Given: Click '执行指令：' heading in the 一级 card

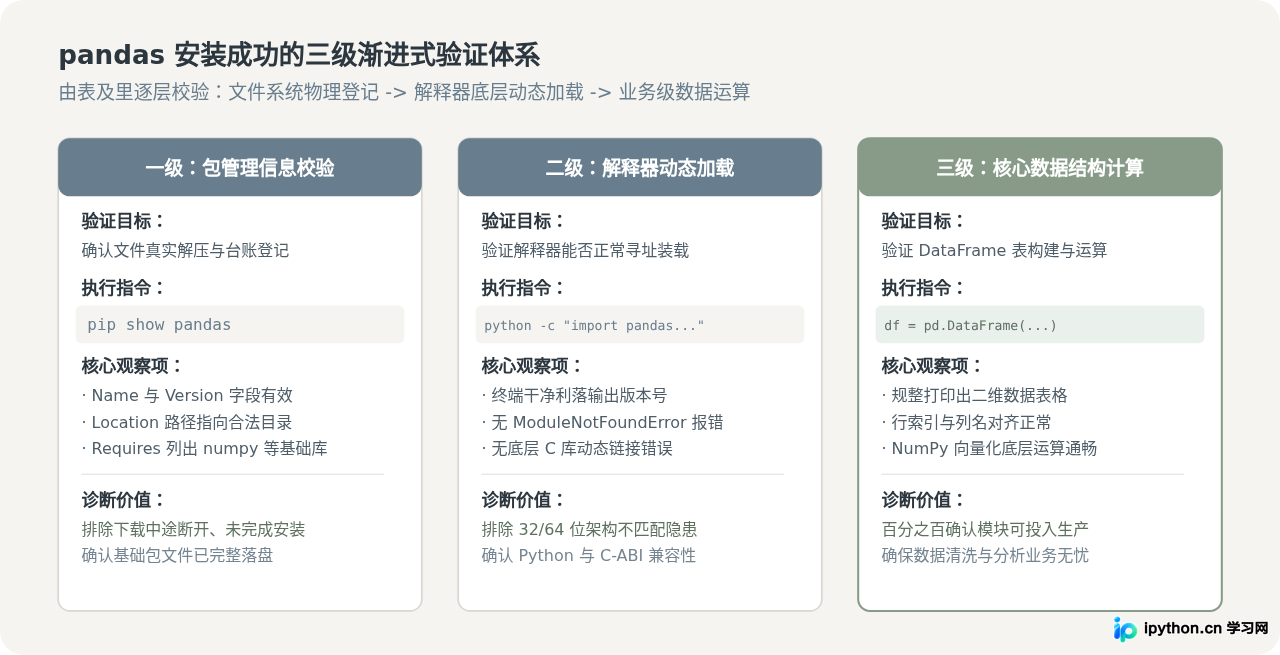Looking at the screenshot, I should [x=123, y=288].
